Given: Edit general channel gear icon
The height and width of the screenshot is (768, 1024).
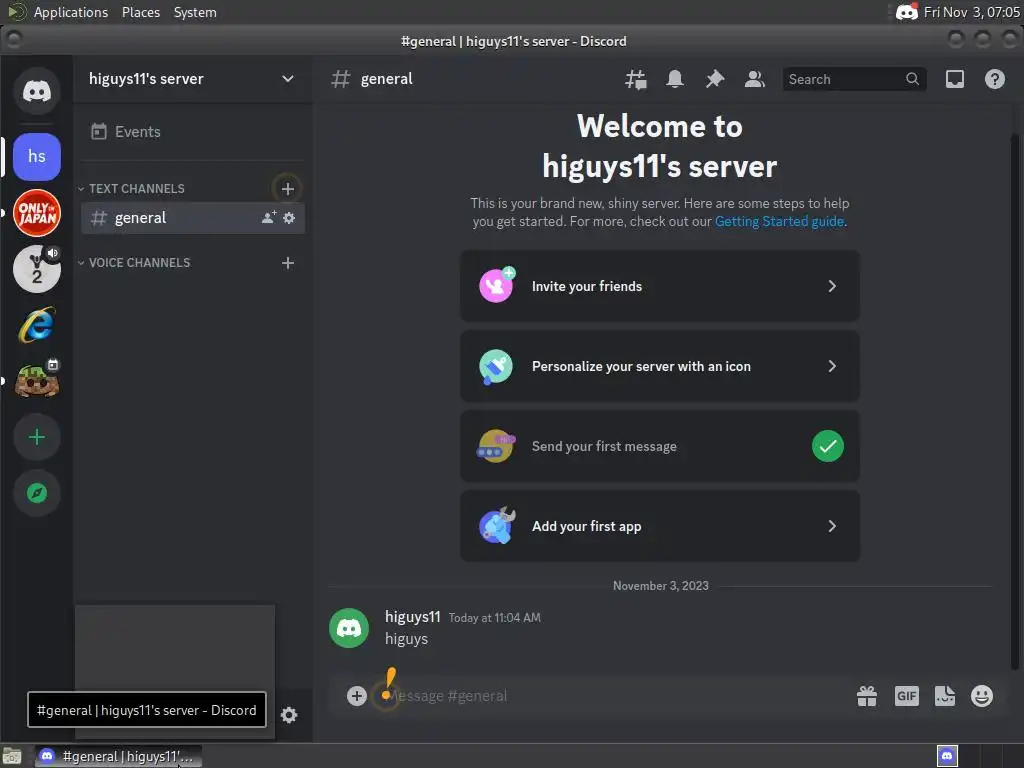Looking at the screenshot, I should 289,217.
